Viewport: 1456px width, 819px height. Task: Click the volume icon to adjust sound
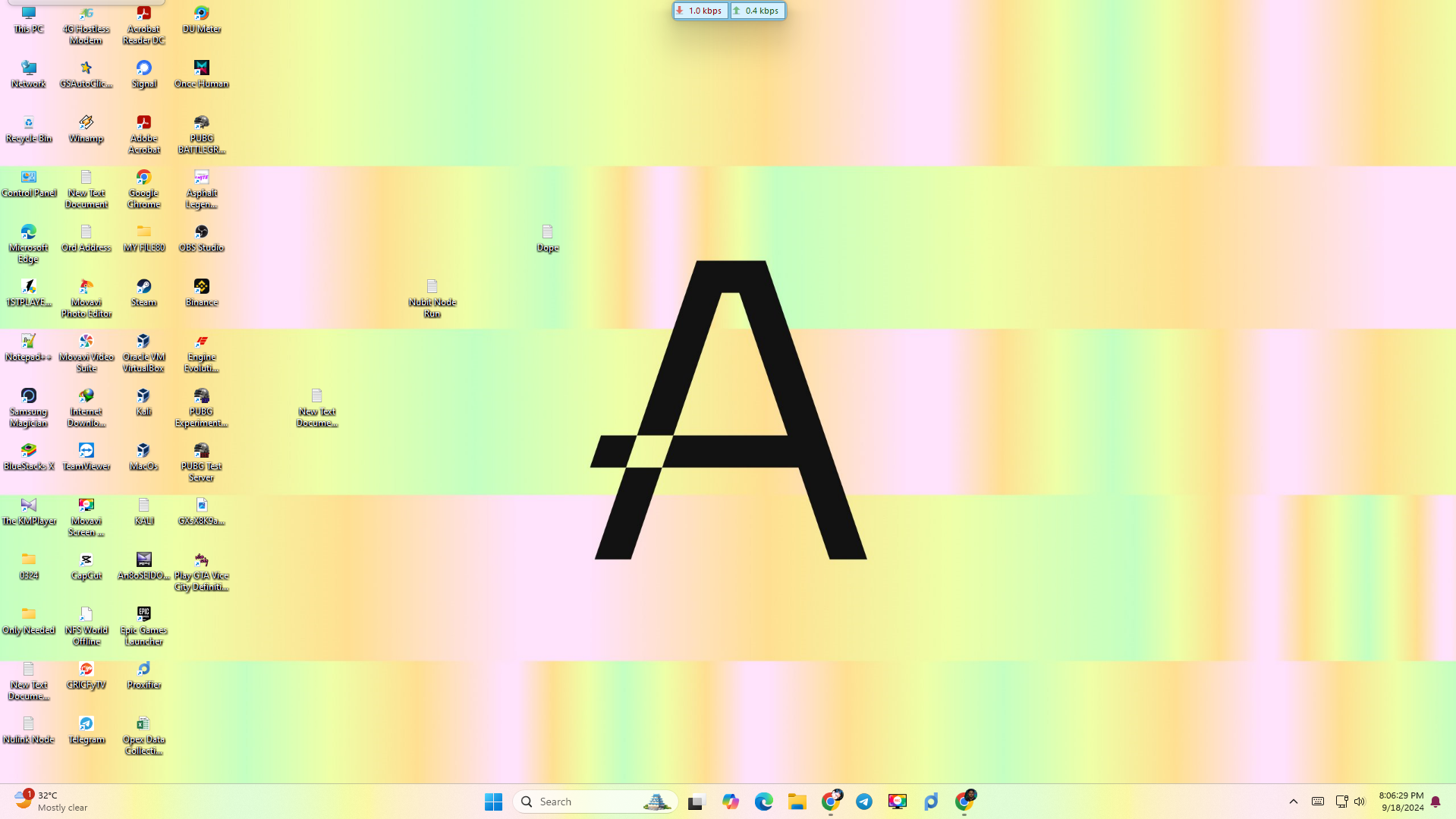(x=1359, y=801)
